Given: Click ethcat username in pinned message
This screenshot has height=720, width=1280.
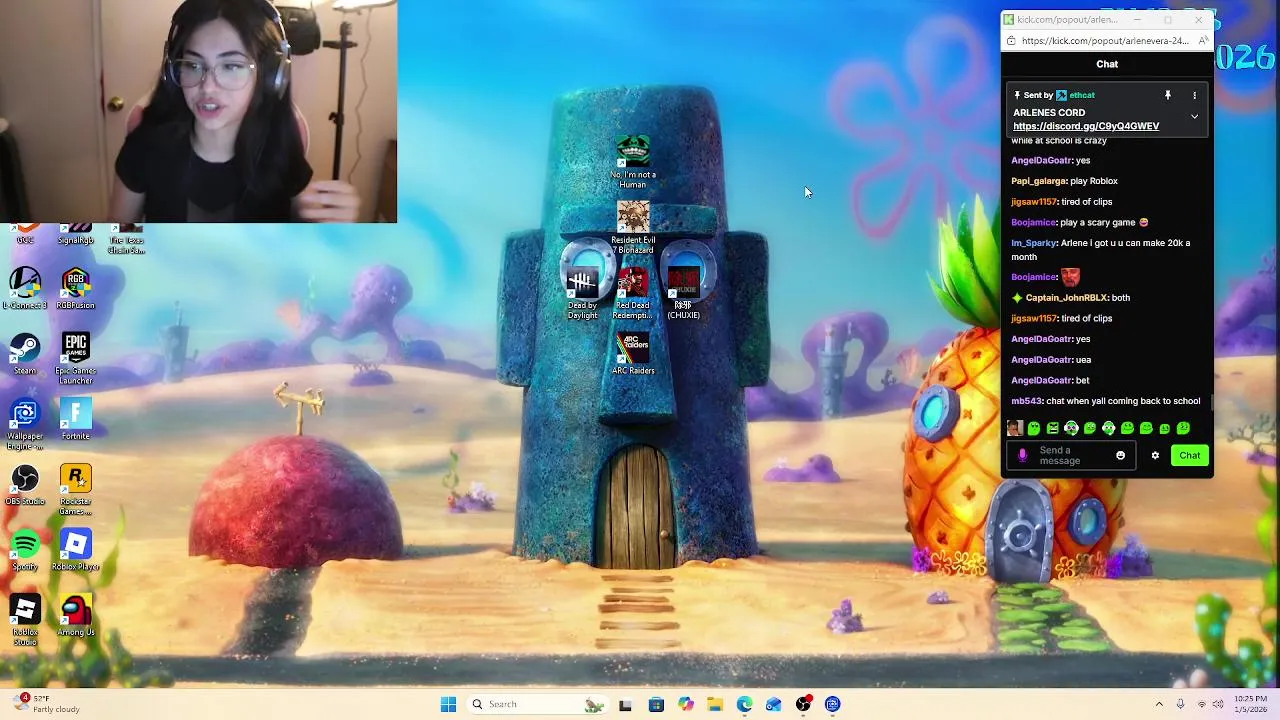Looking at the screenshot, I should (x=1082, y=95).
